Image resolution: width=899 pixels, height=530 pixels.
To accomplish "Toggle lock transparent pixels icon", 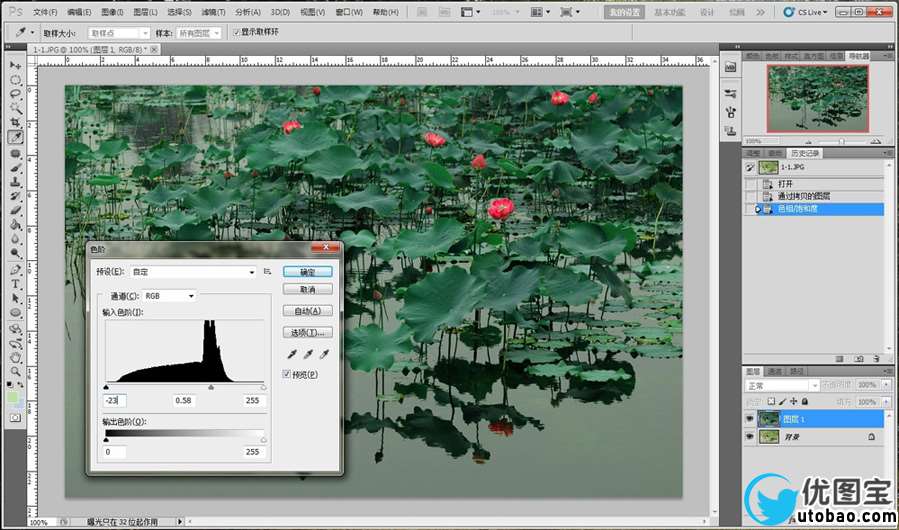I will 772,402.
